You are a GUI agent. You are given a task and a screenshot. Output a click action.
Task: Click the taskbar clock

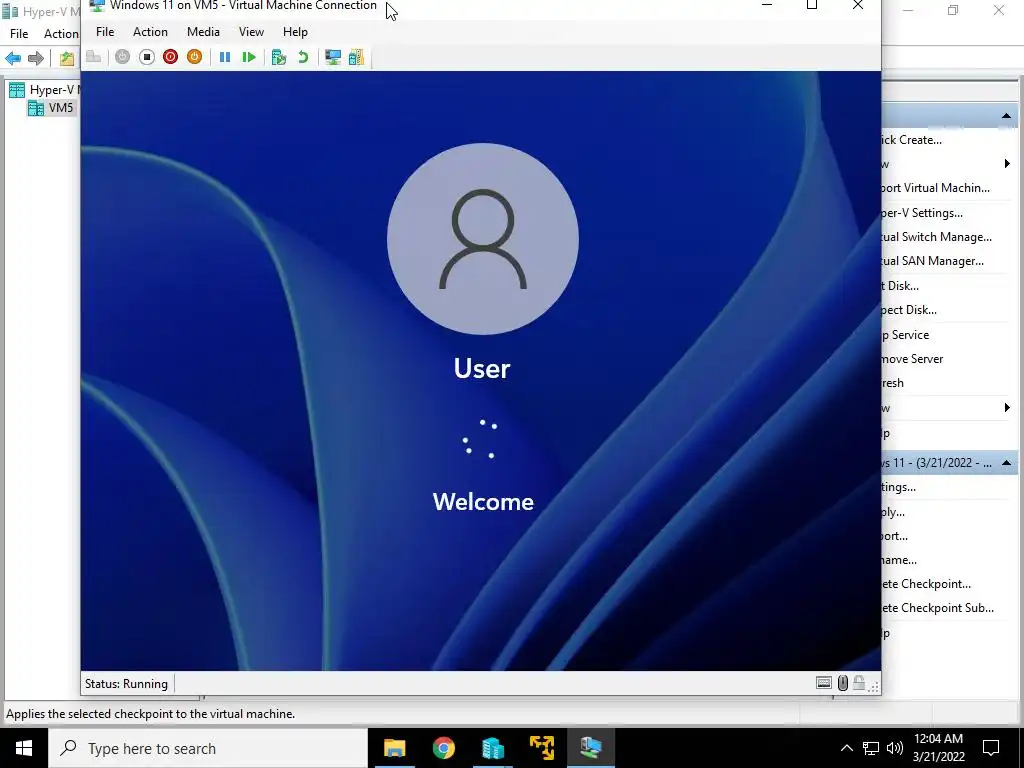pos(938,748)
